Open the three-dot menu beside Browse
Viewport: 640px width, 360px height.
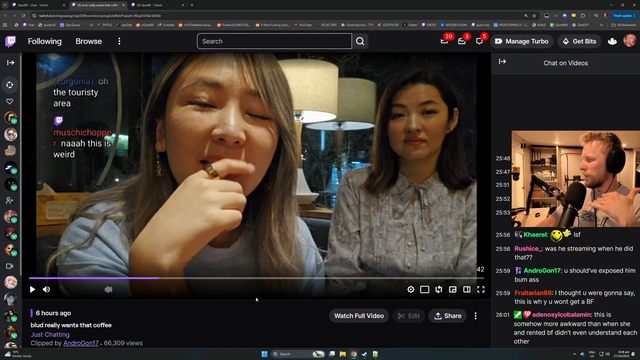(119, 41)
